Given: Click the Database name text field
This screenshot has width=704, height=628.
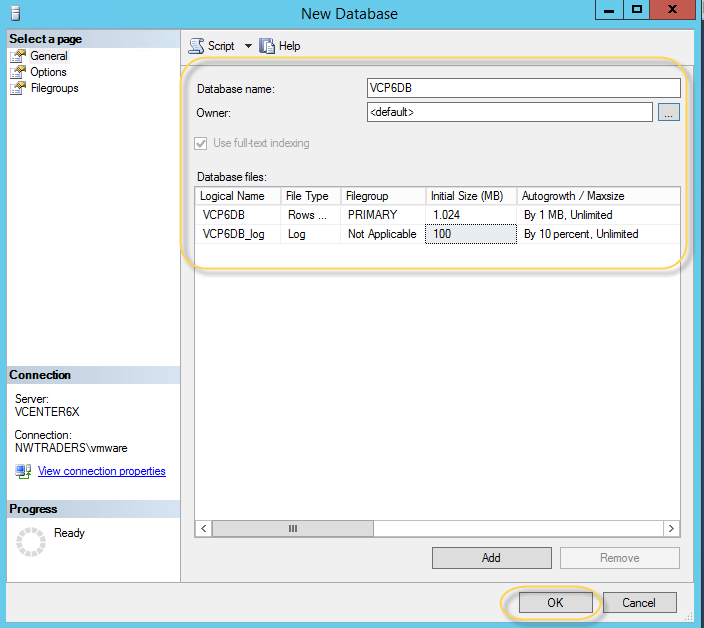Looking at the screenshot, I should point(523,88).
